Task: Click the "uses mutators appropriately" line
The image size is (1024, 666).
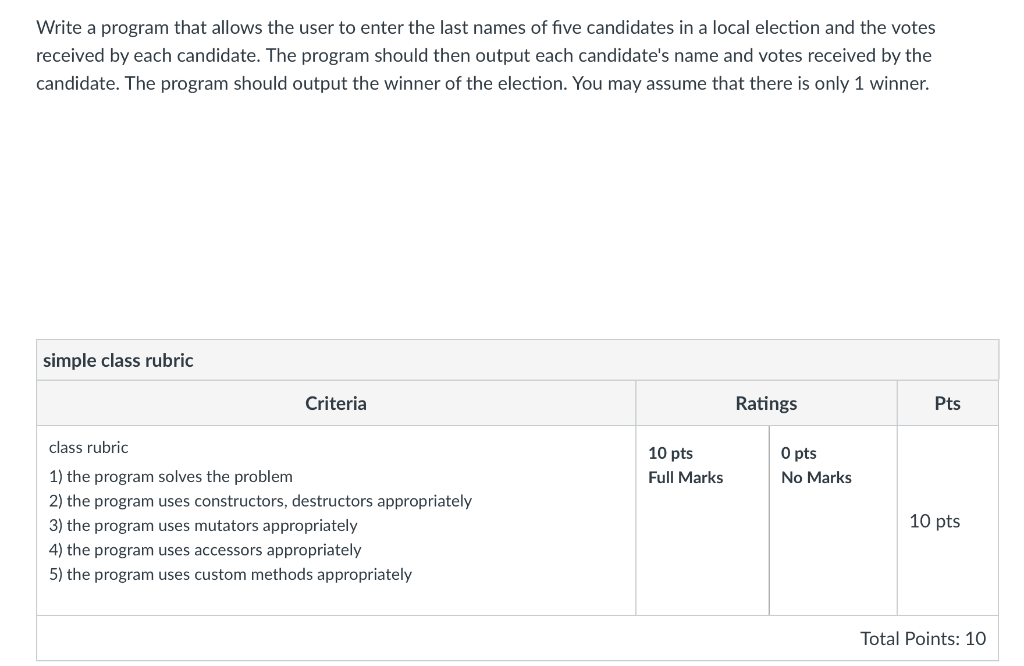Action: (x=203, y=525)
